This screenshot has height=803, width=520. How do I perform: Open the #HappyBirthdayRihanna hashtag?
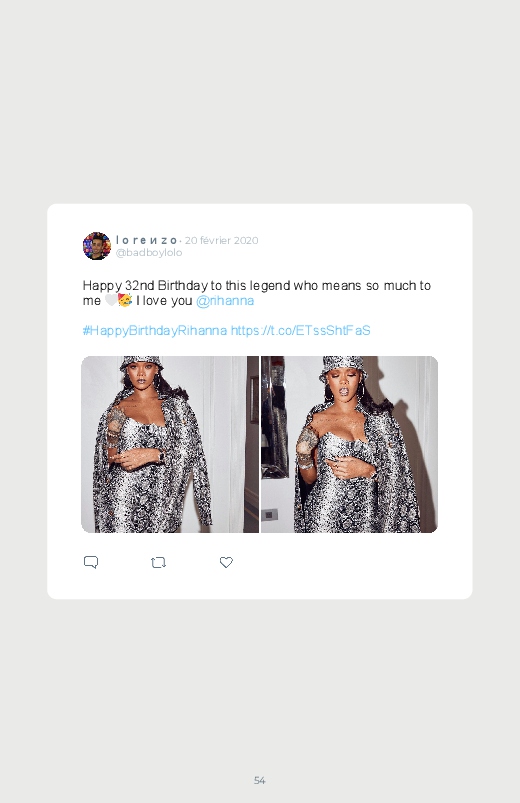click(155, 330)
